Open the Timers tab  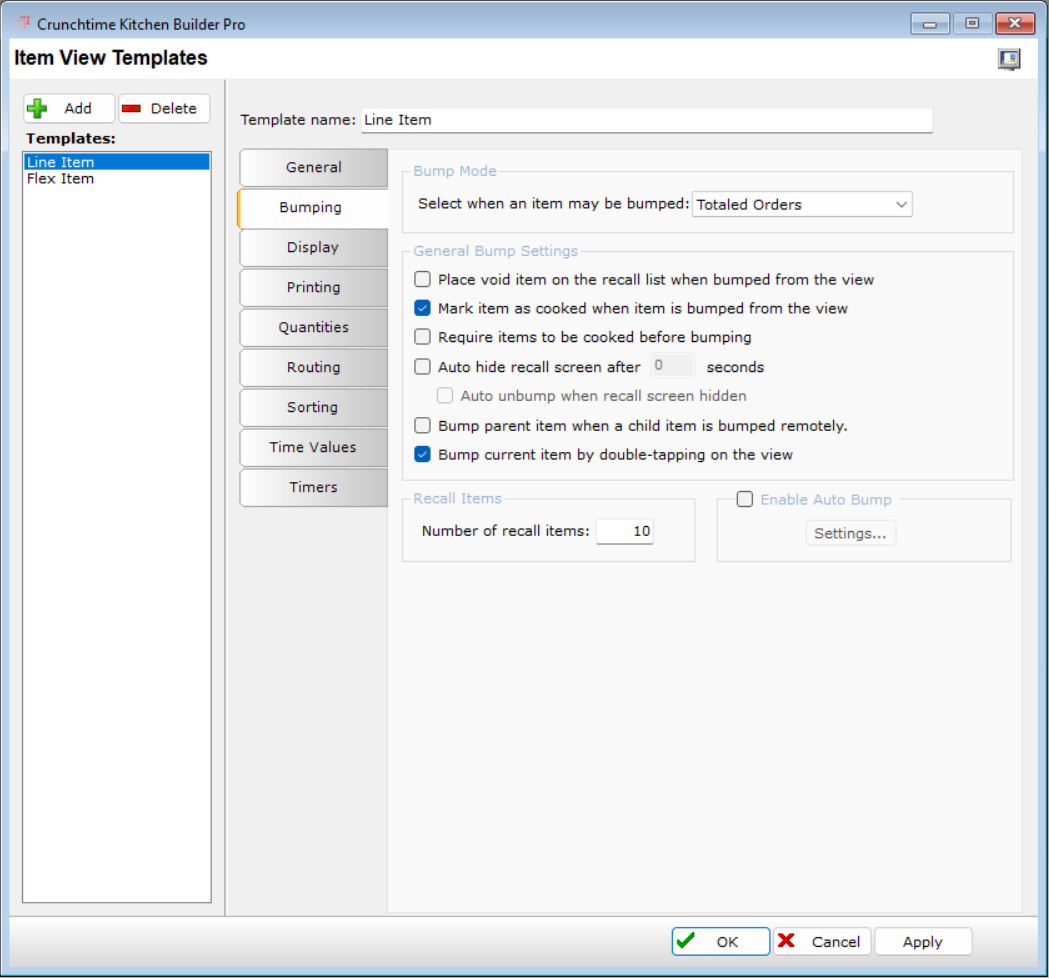tap(313, 488)
